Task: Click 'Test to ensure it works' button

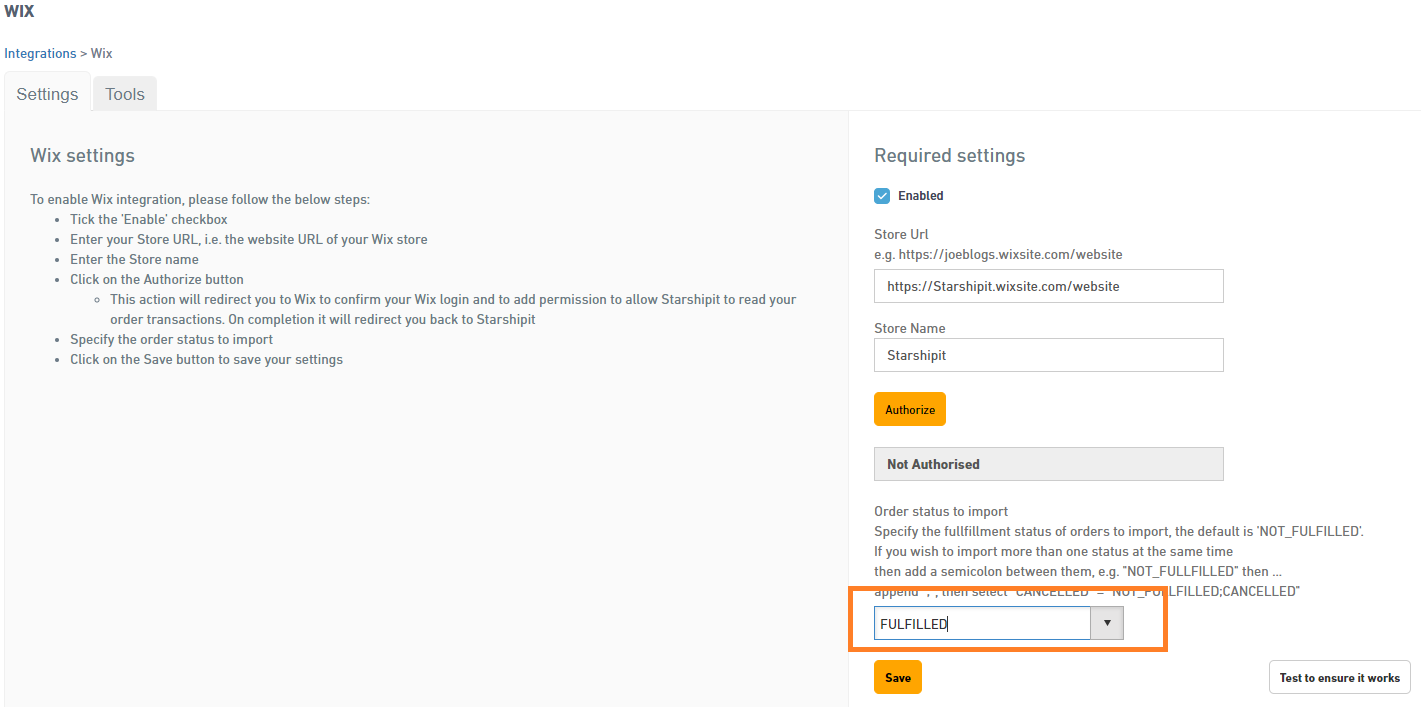Action: (1340, 677)
